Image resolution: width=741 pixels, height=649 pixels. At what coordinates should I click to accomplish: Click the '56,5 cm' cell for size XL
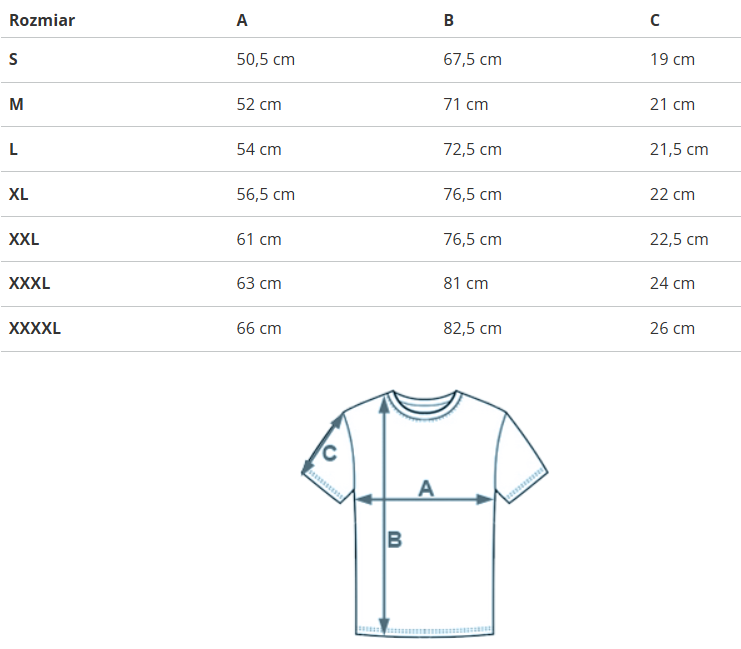point(265,194)
